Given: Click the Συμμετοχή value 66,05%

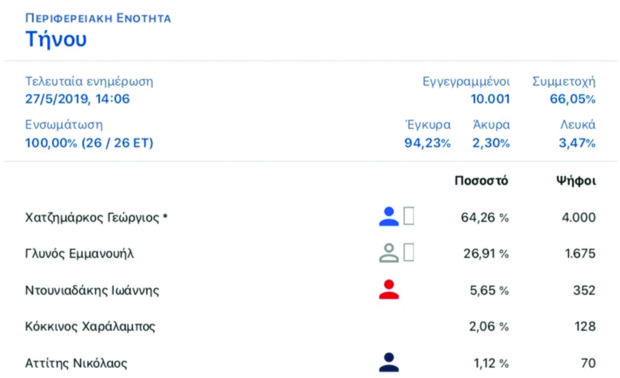Looking at the screenshot, I should (x=573, y=99).
